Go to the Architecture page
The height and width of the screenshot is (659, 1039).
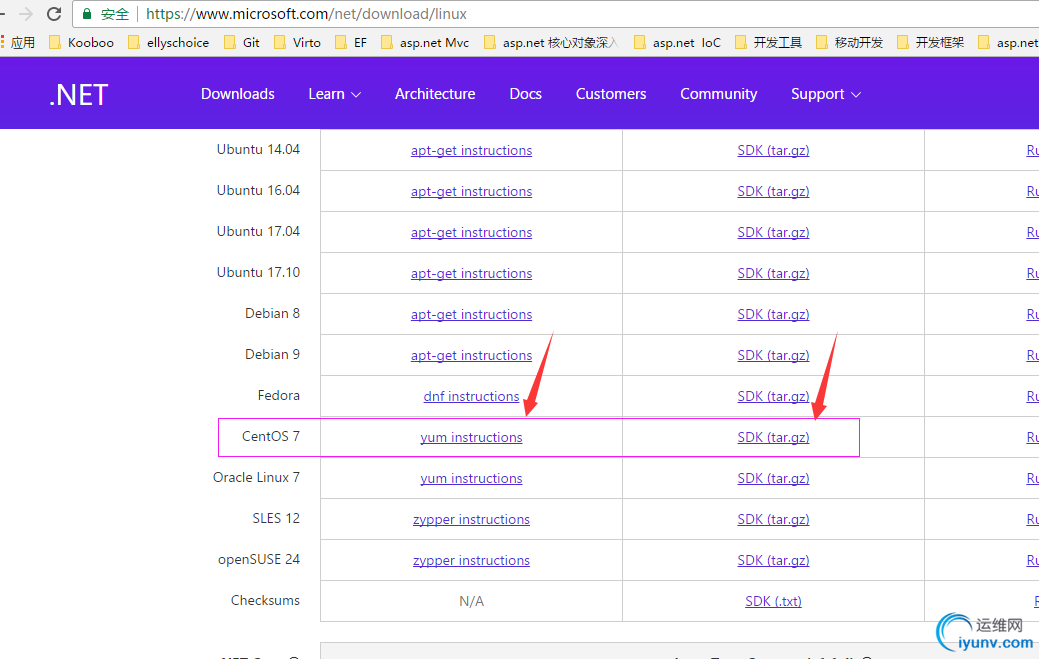click(x=435, y=94)
